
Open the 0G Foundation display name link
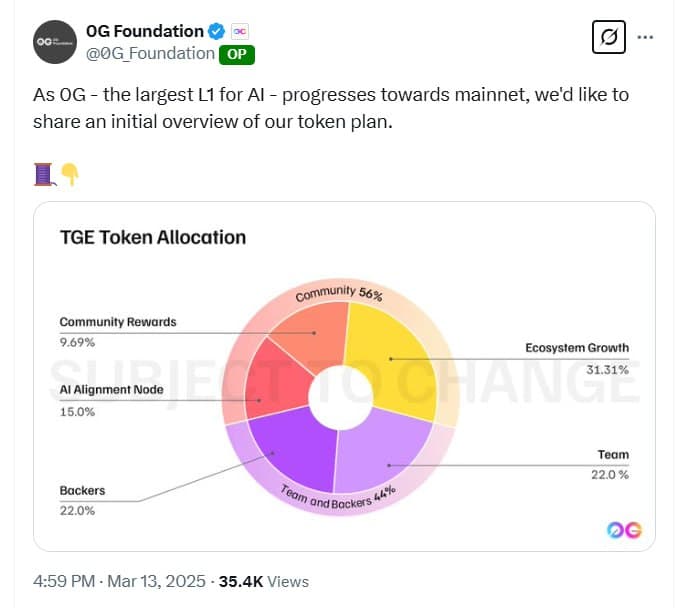[144, 32]
